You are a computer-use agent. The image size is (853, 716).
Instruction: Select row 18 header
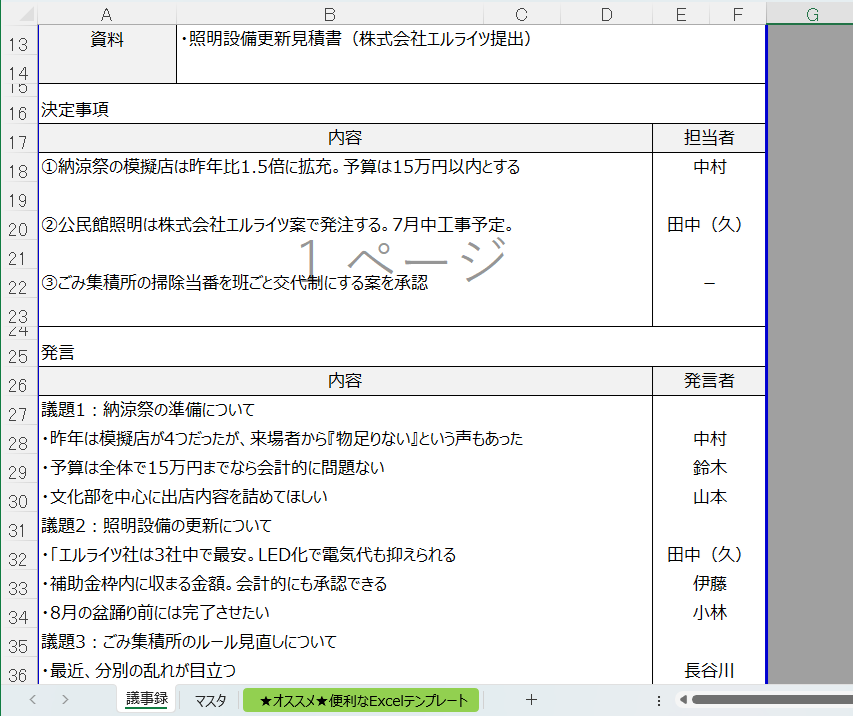click(18, 168)
